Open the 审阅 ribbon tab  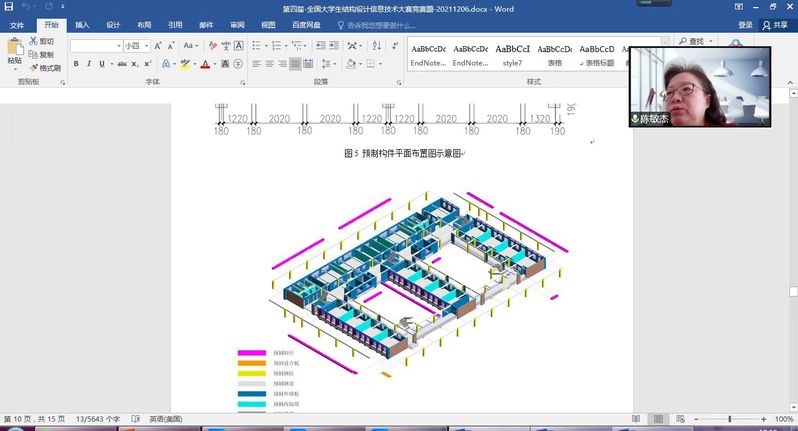pyautogui.click(x=237, y=25)
